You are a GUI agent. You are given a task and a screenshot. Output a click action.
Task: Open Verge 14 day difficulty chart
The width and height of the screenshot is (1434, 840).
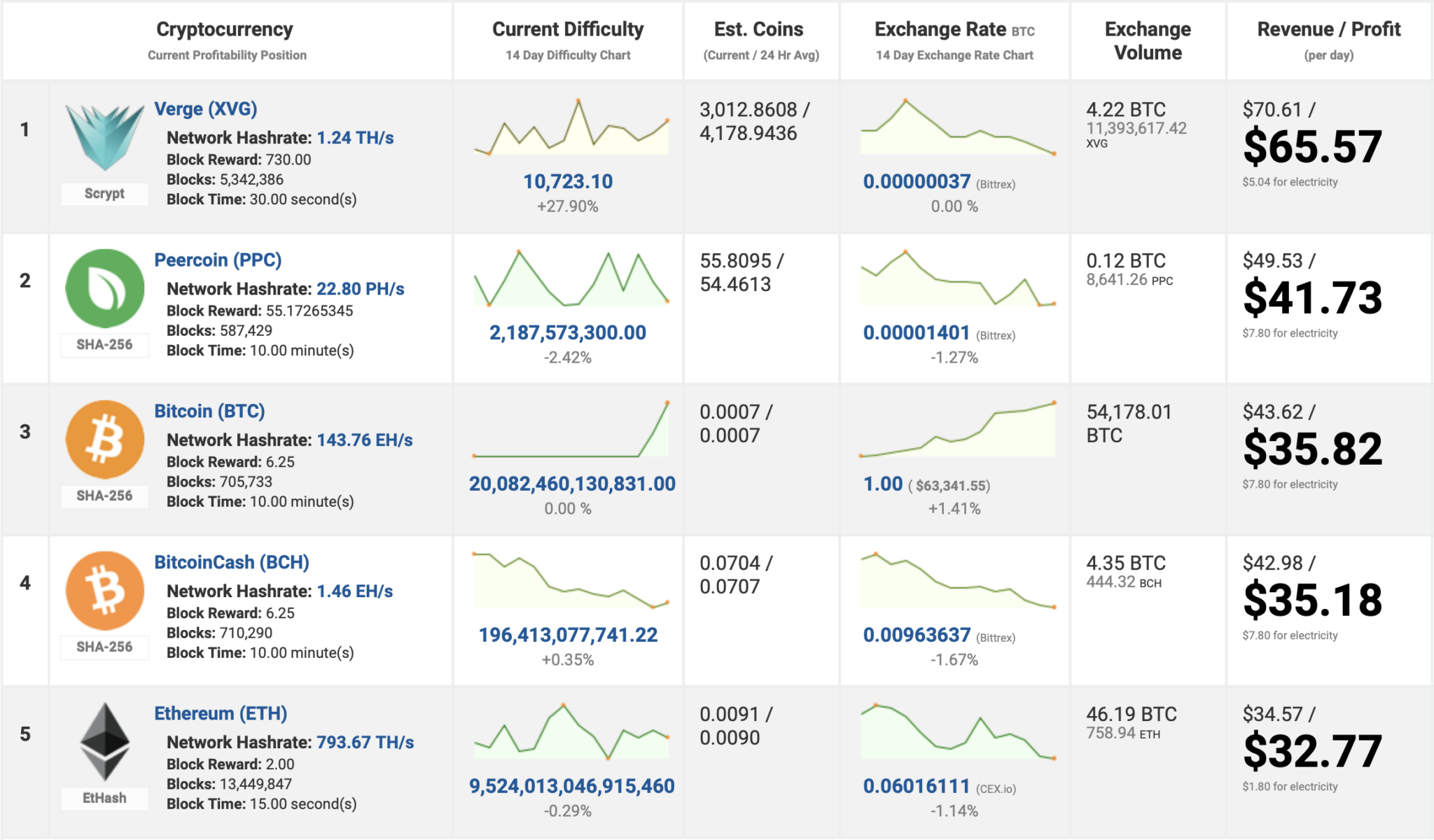pyautogui.click(x=571, y=127)
